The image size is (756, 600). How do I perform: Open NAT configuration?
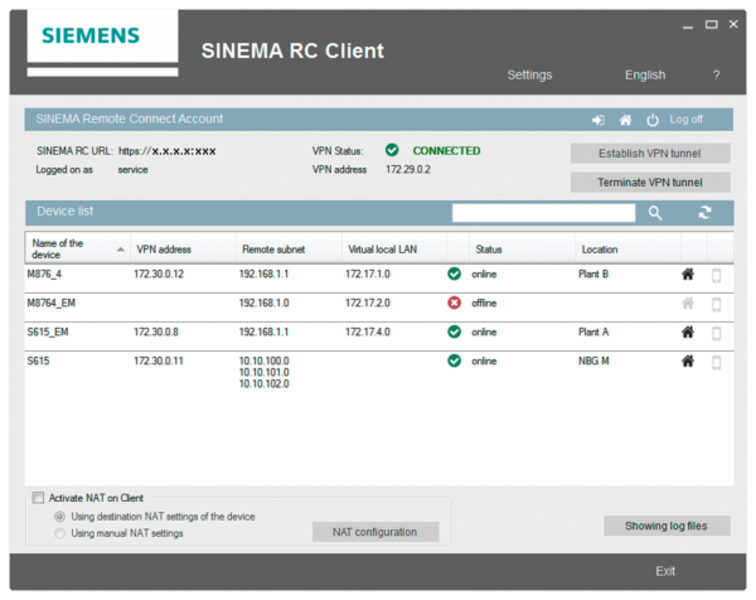click(x=375, y=532)
